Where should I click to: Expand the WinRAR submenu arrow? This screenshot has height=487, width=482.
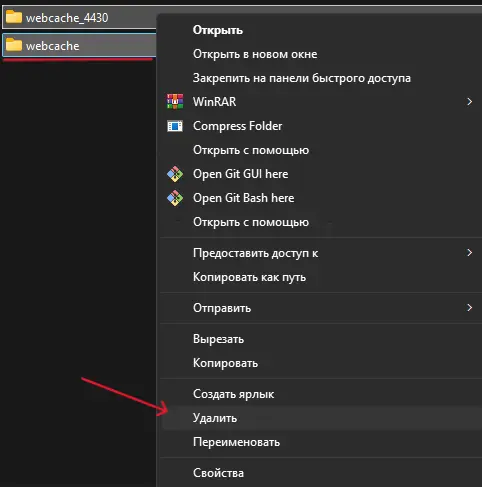tap(469, 102)
